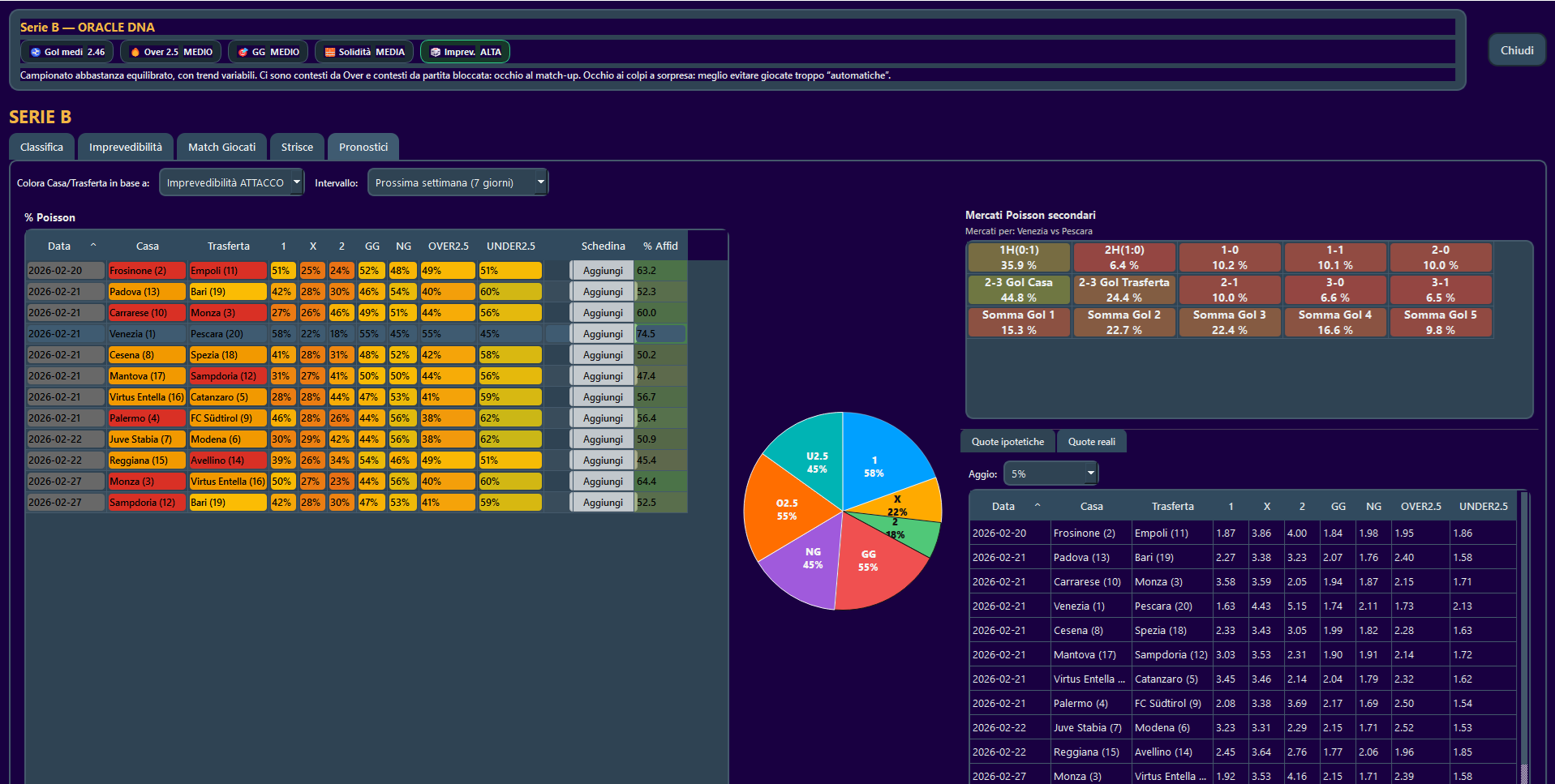This screenshot has height=784, width=1555.
Task: Click the target icon on GG MEDIO badge
Action: coord(243,52)
